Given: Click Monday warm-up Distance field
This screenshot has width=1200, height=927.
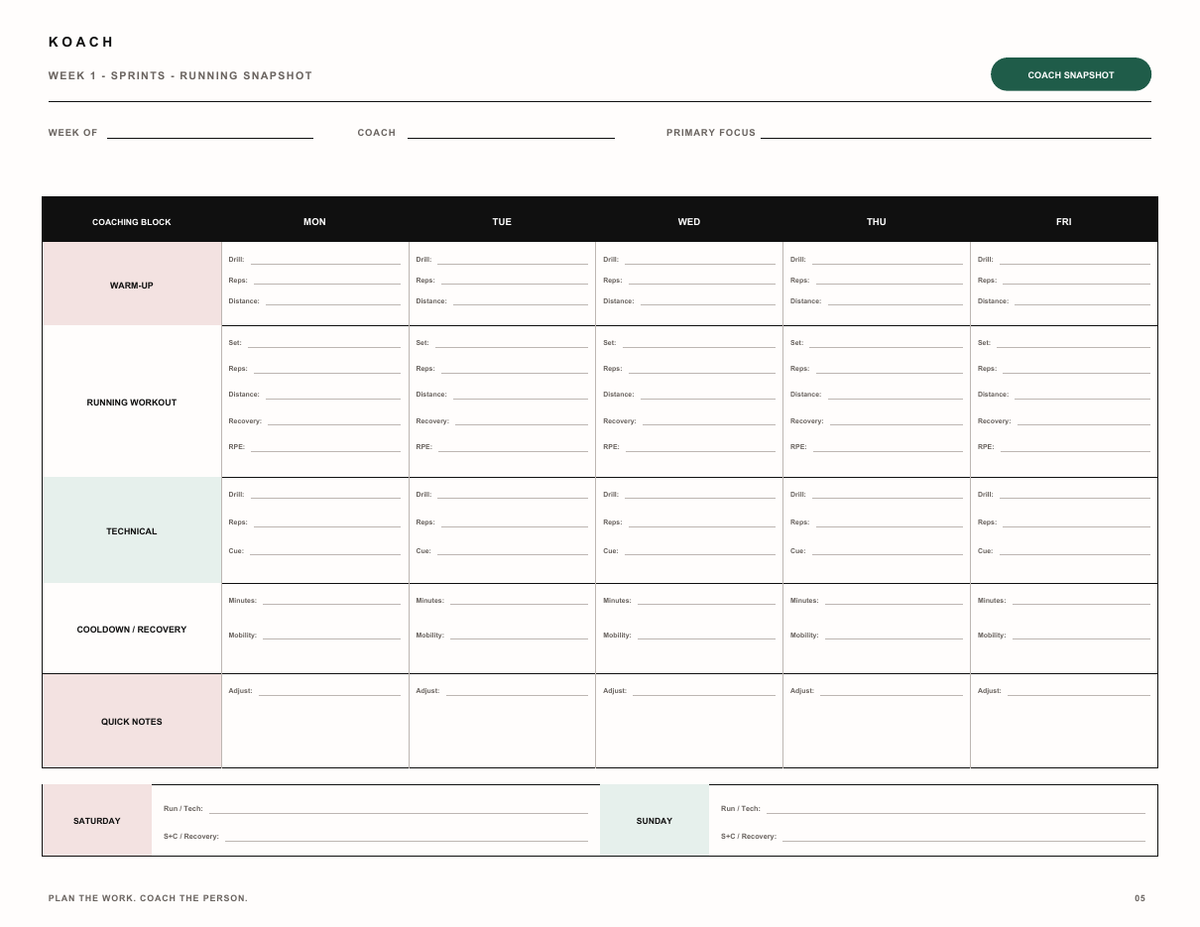Looking at the screenshot, I should pyautogui.click(x=333, y=301).
